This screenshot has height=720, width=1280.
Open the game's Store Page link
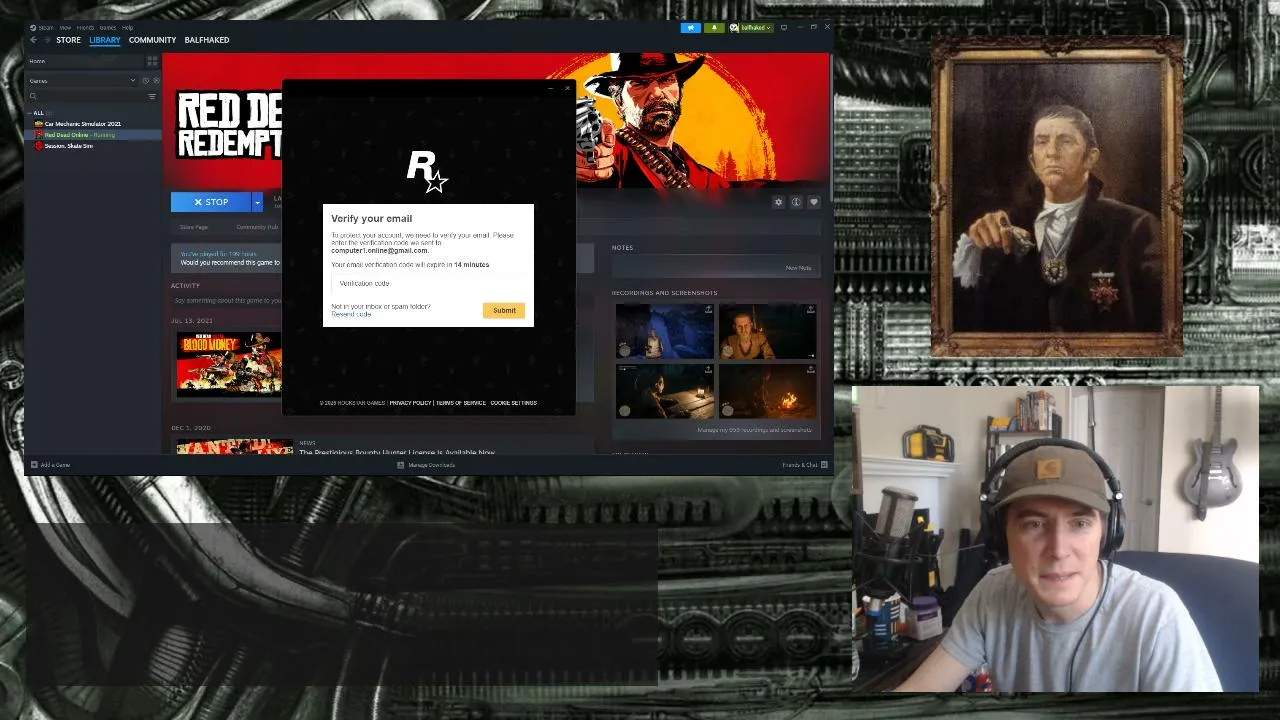pos(194,227)
